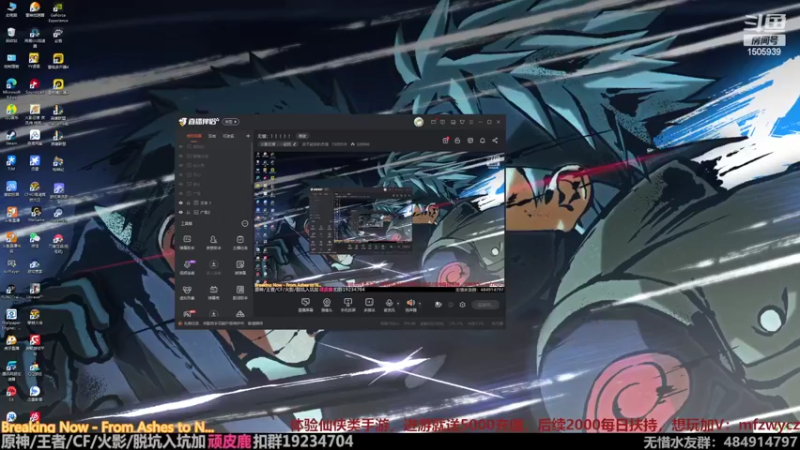800x450 pixels.
Task: Click the small circle icon left of the gear
Action: (451, 305)
